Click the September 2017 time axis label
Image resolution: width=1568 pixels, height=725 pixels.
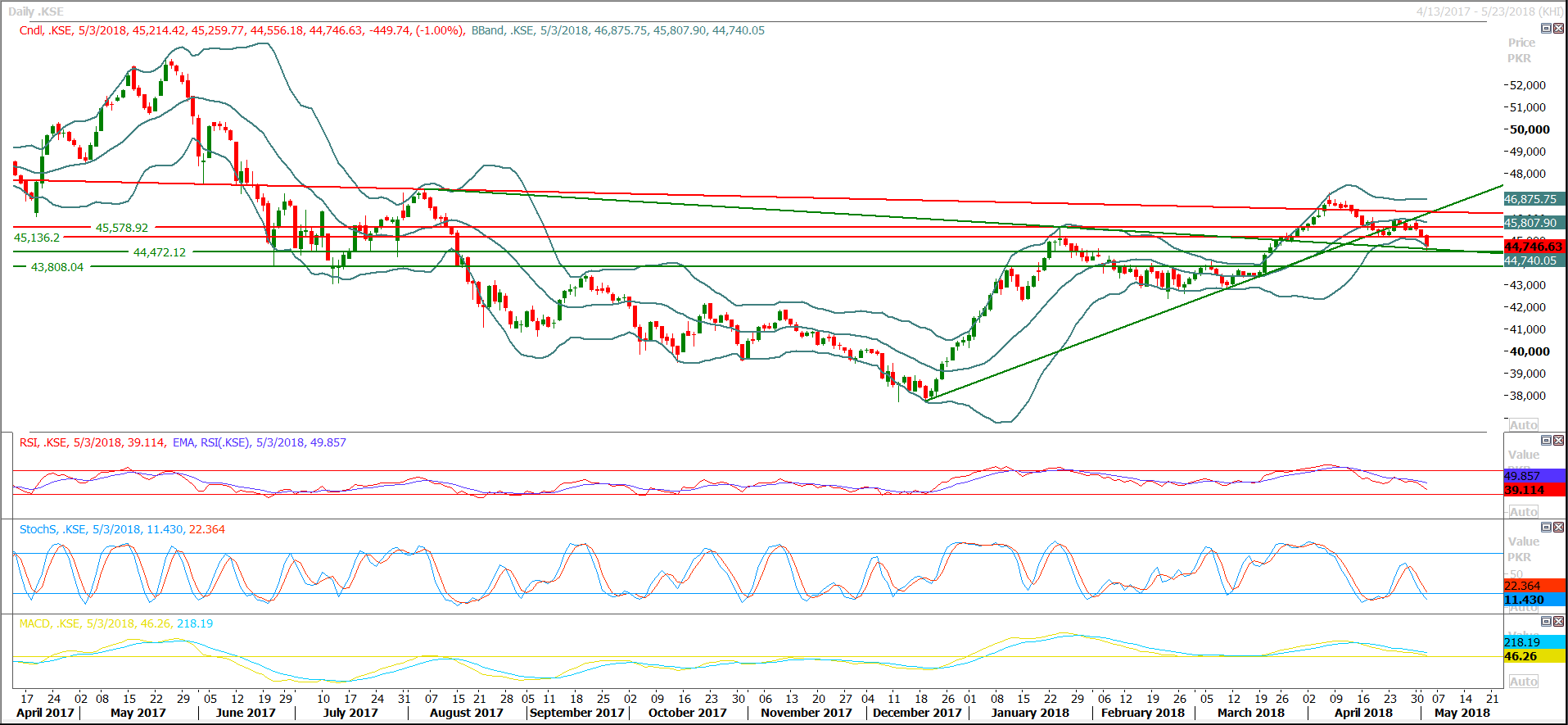tap(577, 713)
